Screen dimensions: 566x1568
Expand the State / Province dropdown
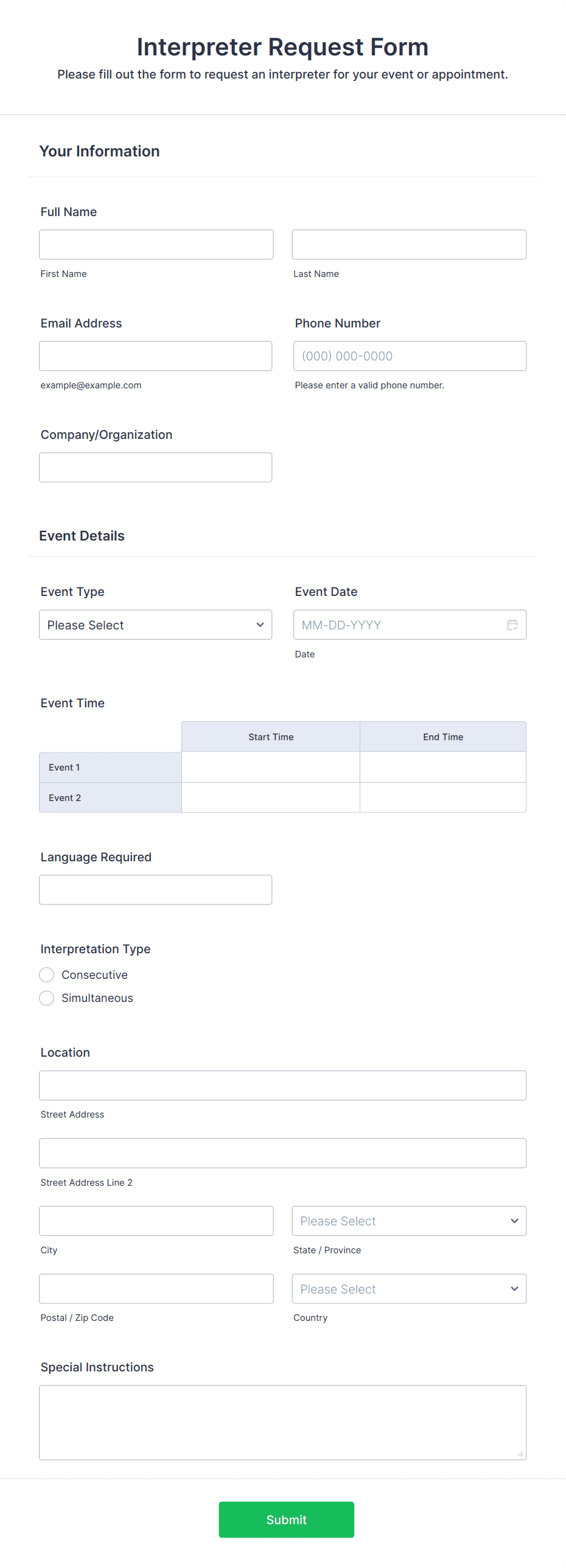(409, 1220)
